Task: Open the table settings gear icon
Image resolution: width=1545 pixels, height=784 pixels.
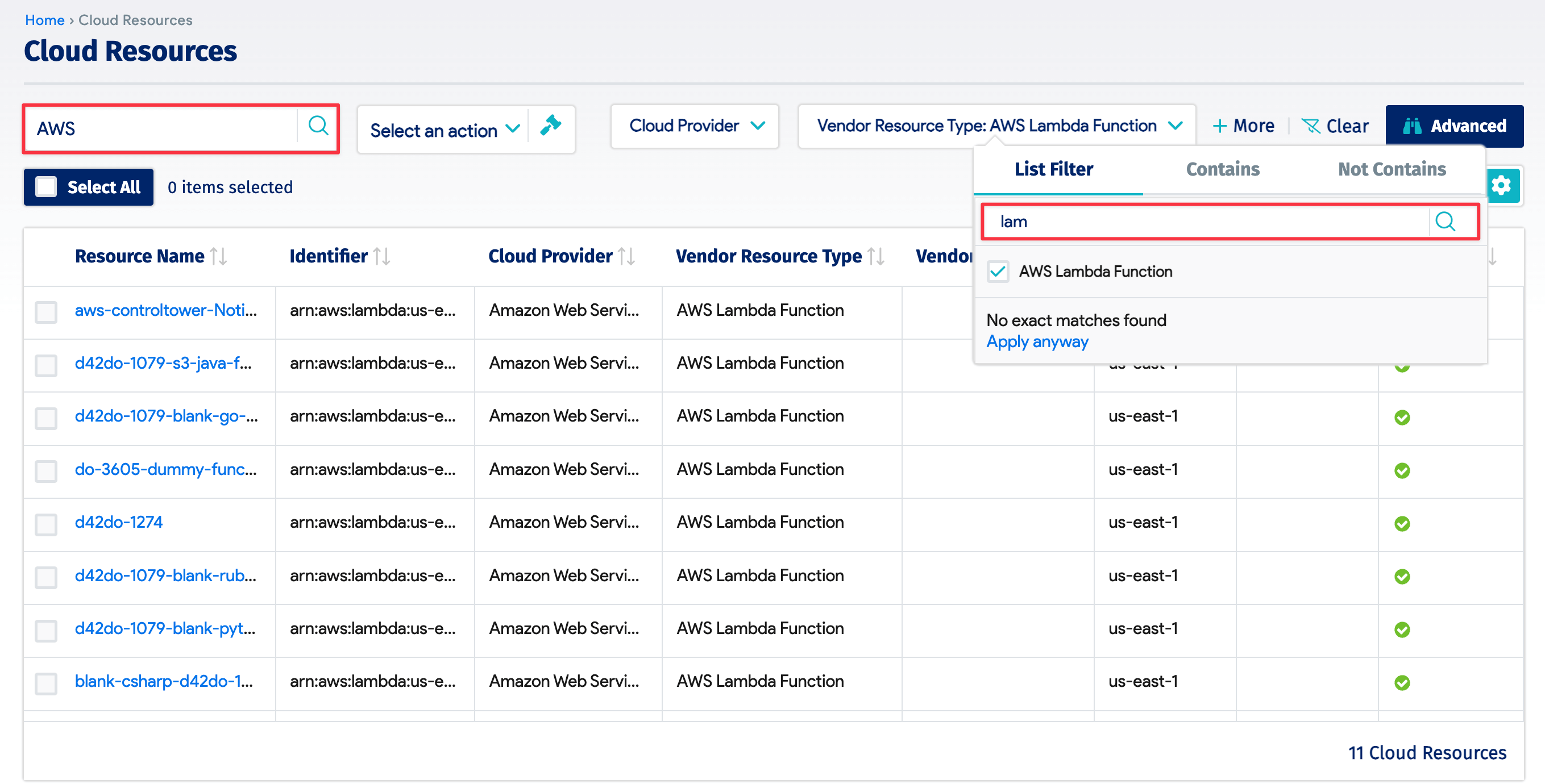Action: click(1502, 186)
